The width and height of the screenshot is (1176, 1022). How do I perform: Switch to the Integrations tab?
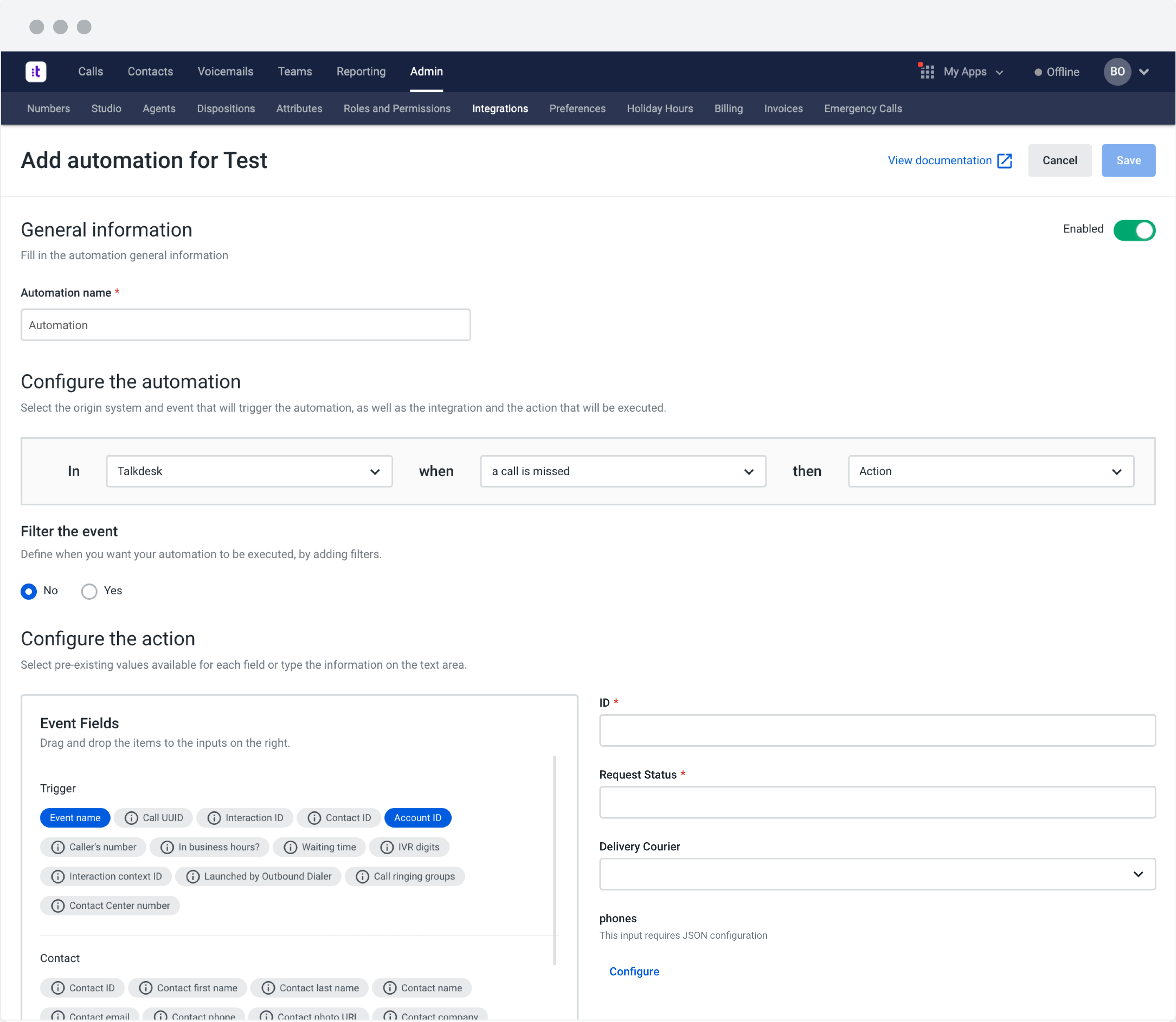(500, 108)
